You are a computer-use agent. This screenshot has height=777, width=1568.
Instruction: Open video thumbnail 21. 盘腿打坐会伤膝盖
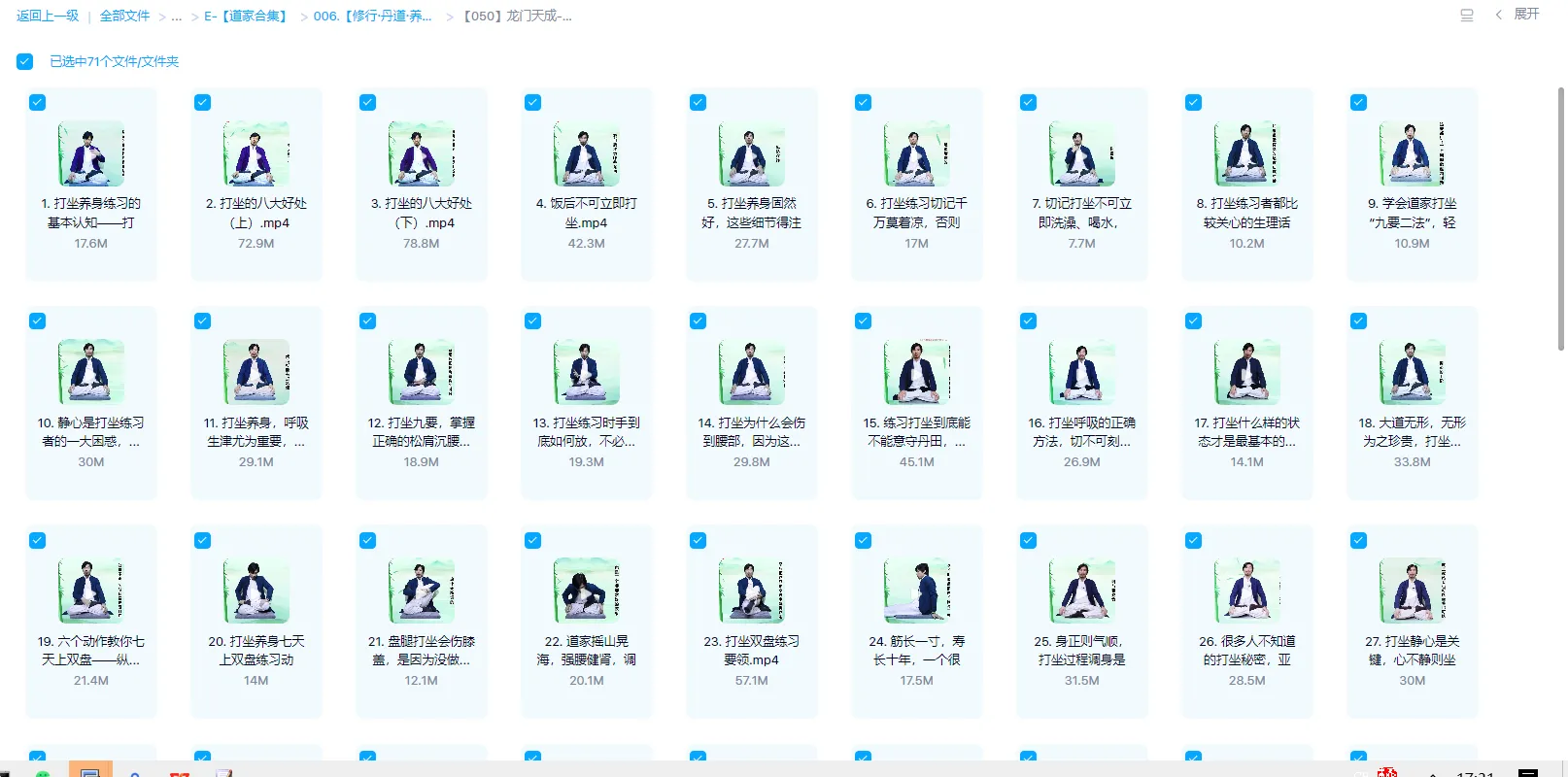(422, 591)
